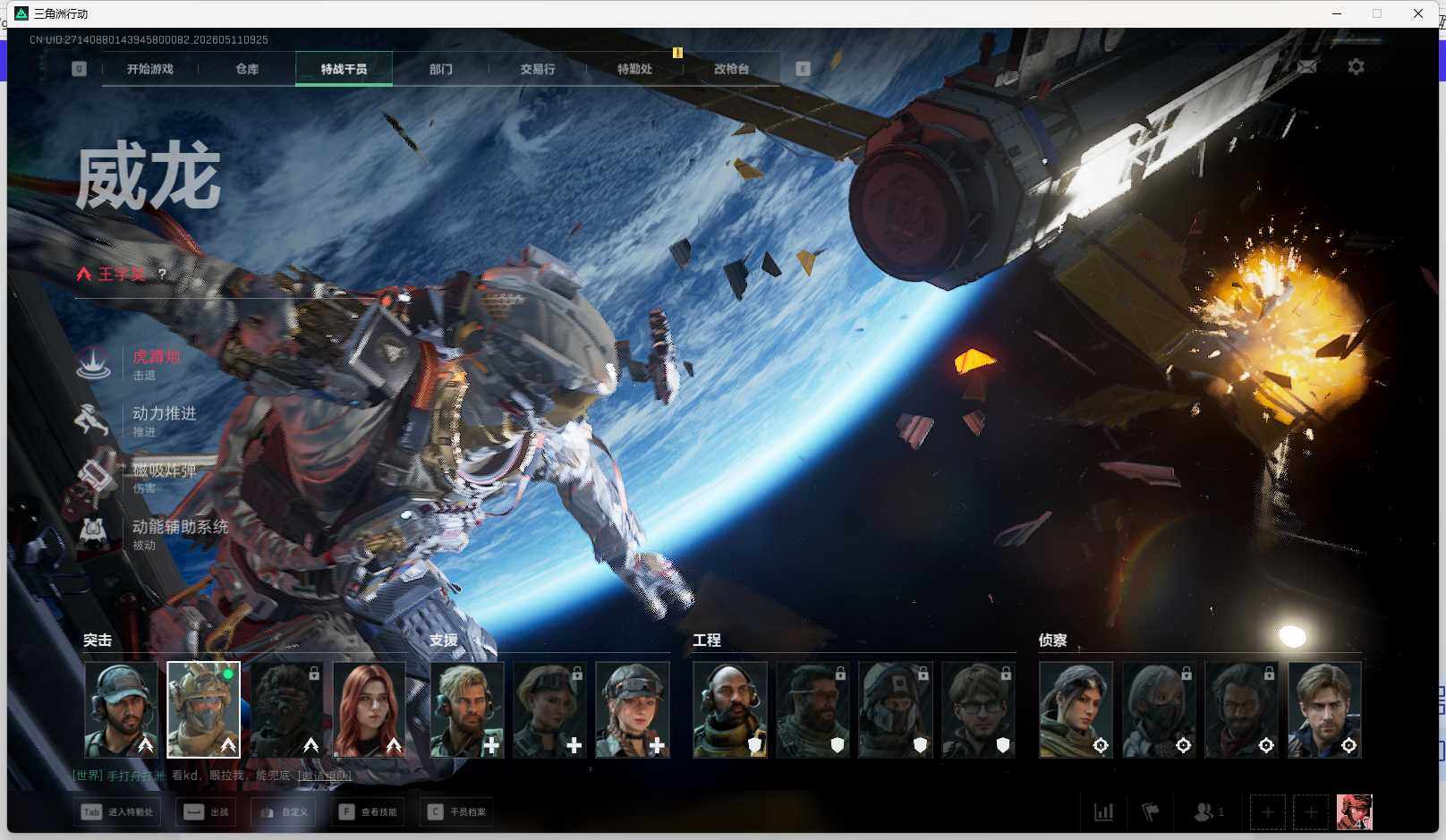
Task: Click the 威龙 operator title
Action: point(148,177)
